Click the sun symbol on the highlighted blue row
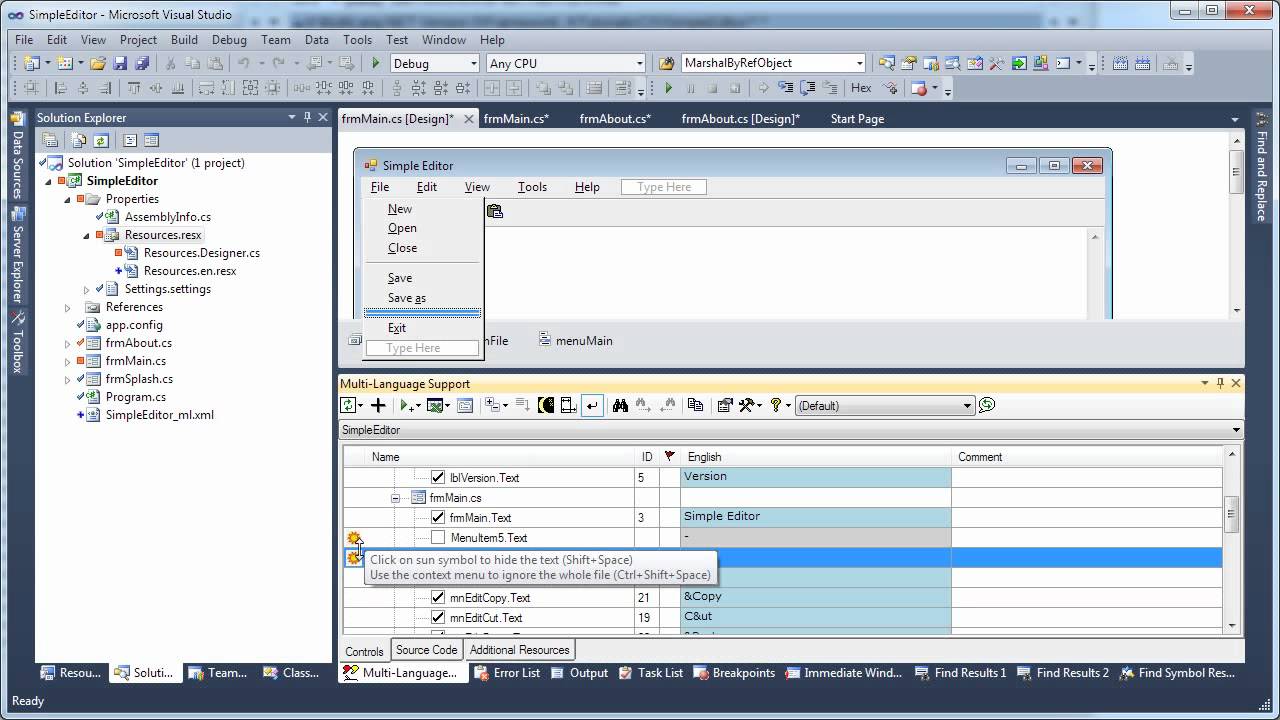The image size is (1280, 720). (x=353, y=558)
